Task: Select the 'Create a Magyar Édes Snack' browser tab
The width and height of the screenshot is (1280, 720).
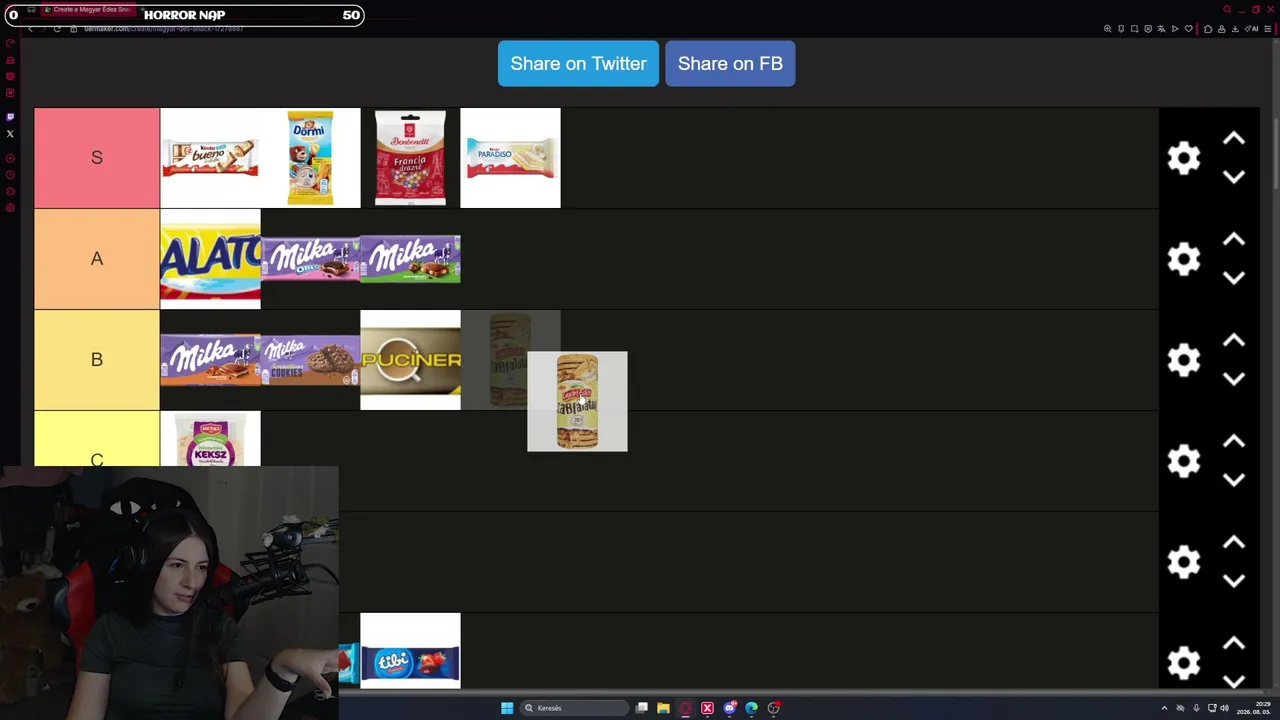Action: [88, 10]
